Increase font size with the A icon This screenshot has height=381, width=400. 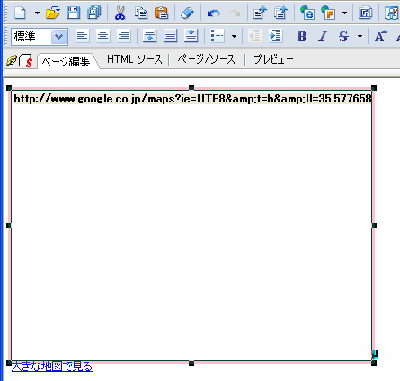380,36
